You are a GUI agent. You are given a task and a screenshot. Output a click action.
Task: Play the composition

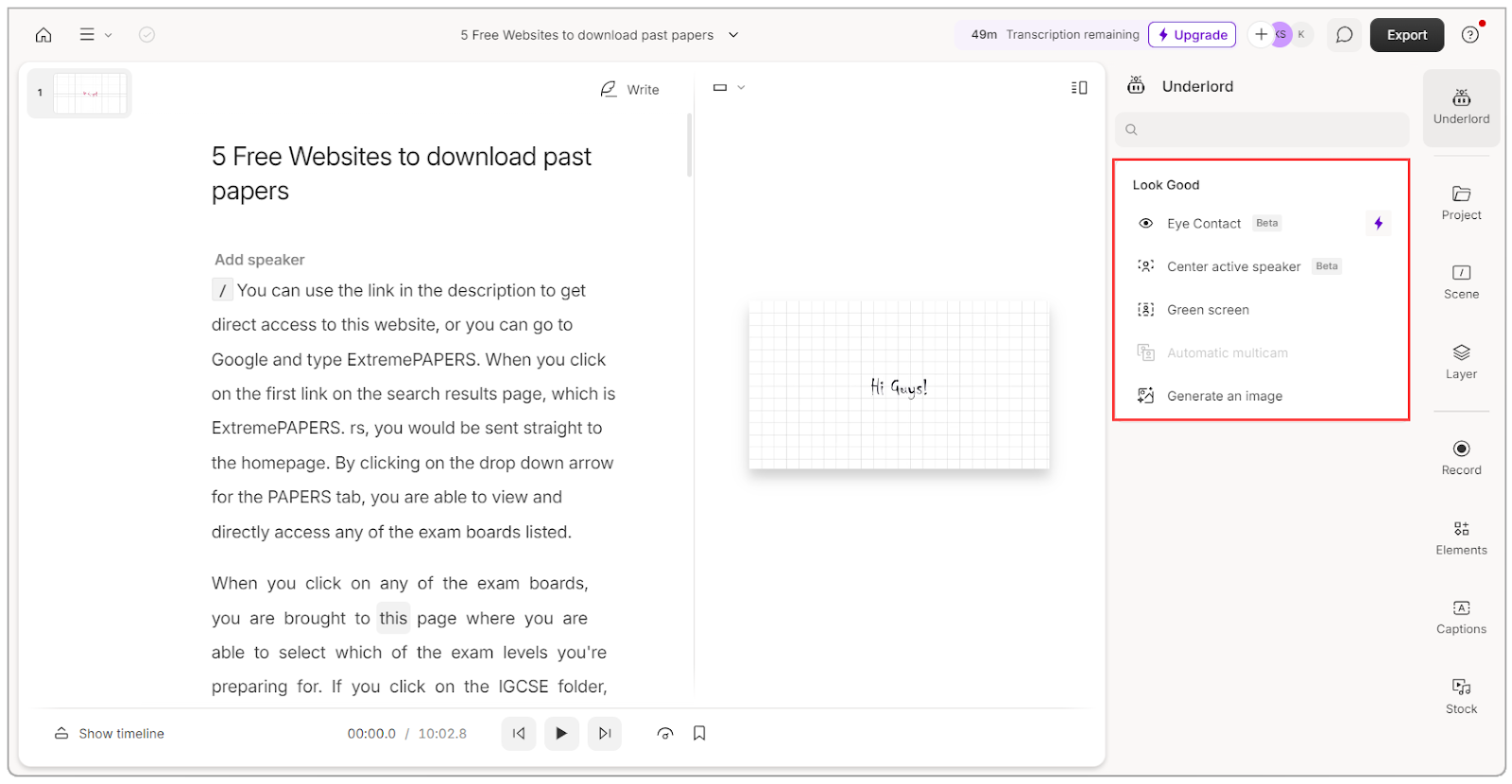[x=561, y=733]
